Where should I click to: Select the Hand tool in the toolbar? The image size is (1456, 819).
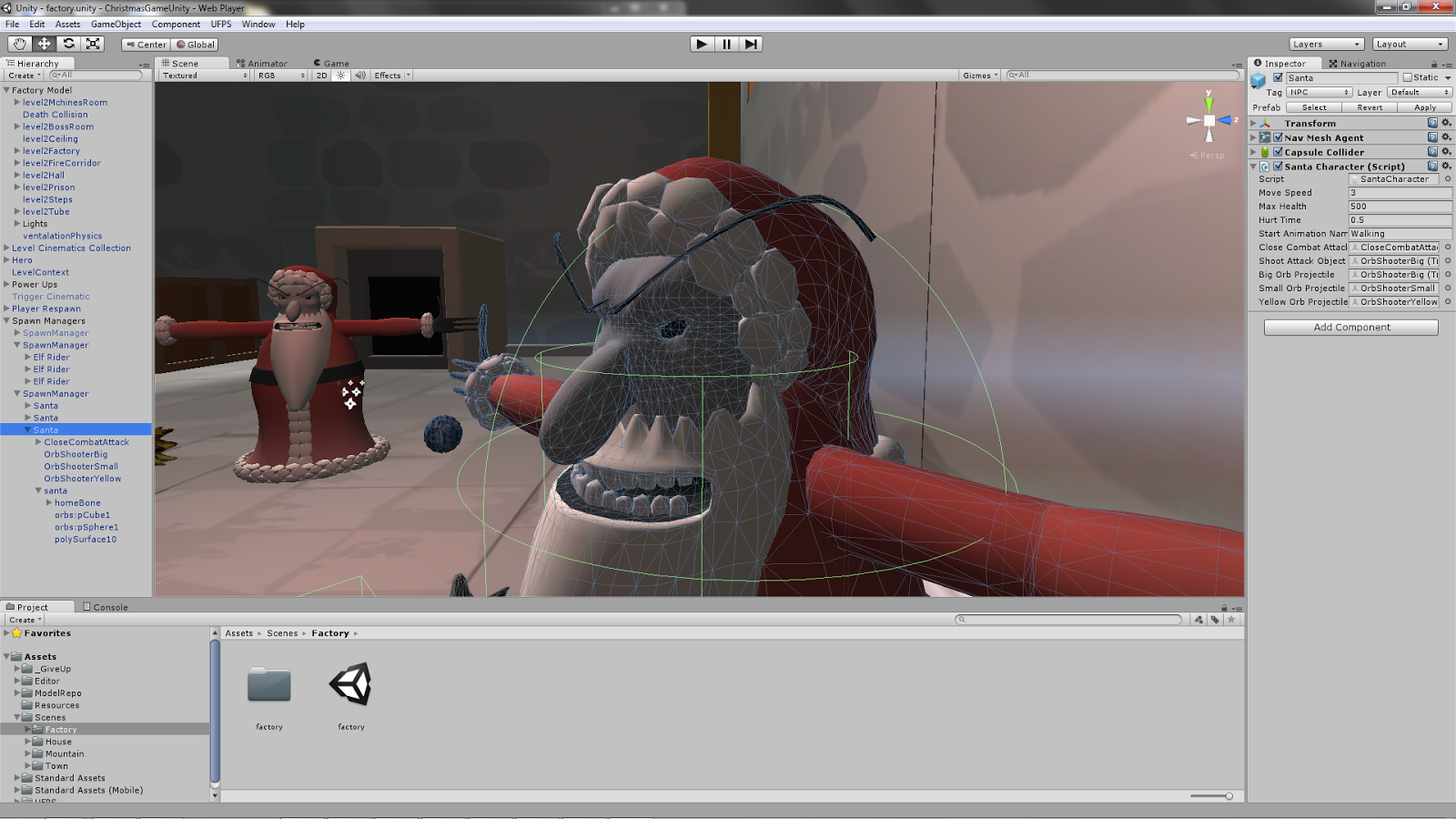19,44
